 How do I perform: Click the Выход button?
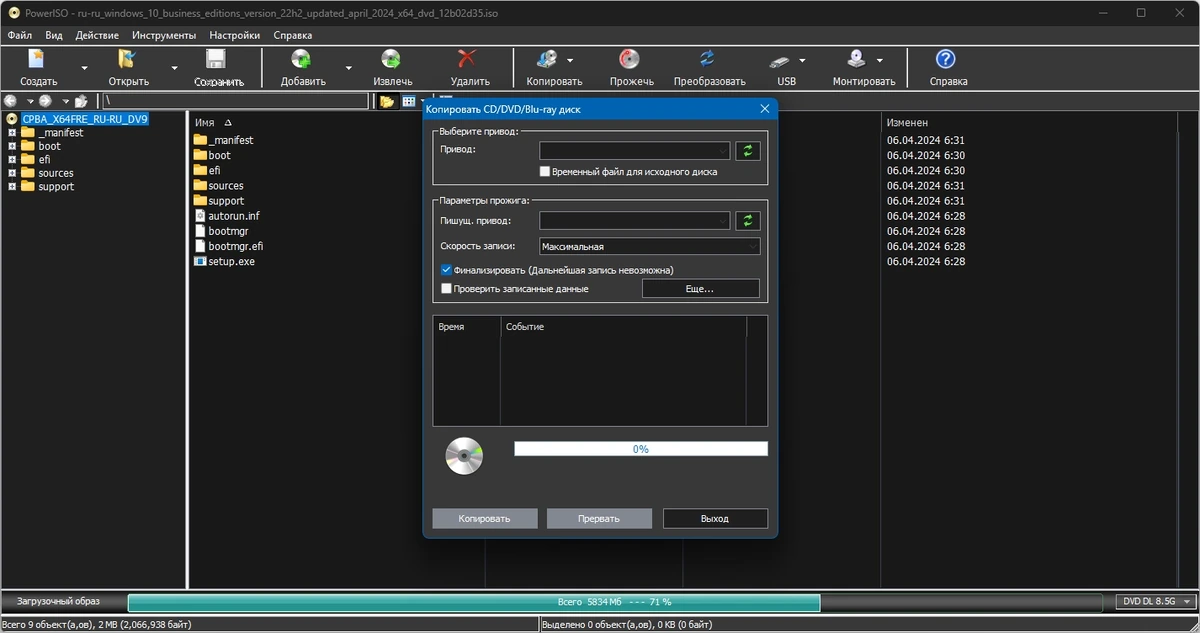click(x=715, y=519)
